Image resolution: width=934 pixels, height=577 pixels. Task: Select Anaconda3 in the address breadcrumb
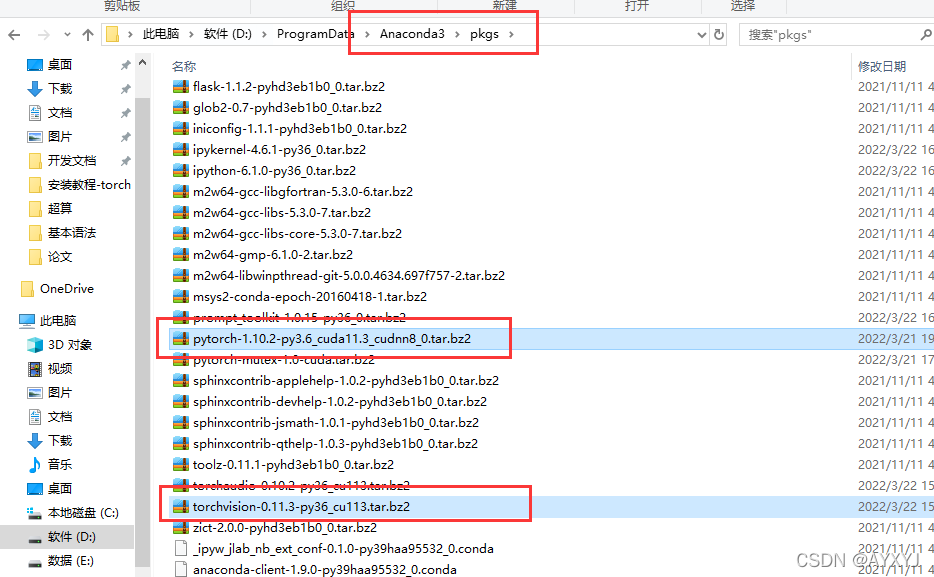pyautogui.click(x=412, y=34)
